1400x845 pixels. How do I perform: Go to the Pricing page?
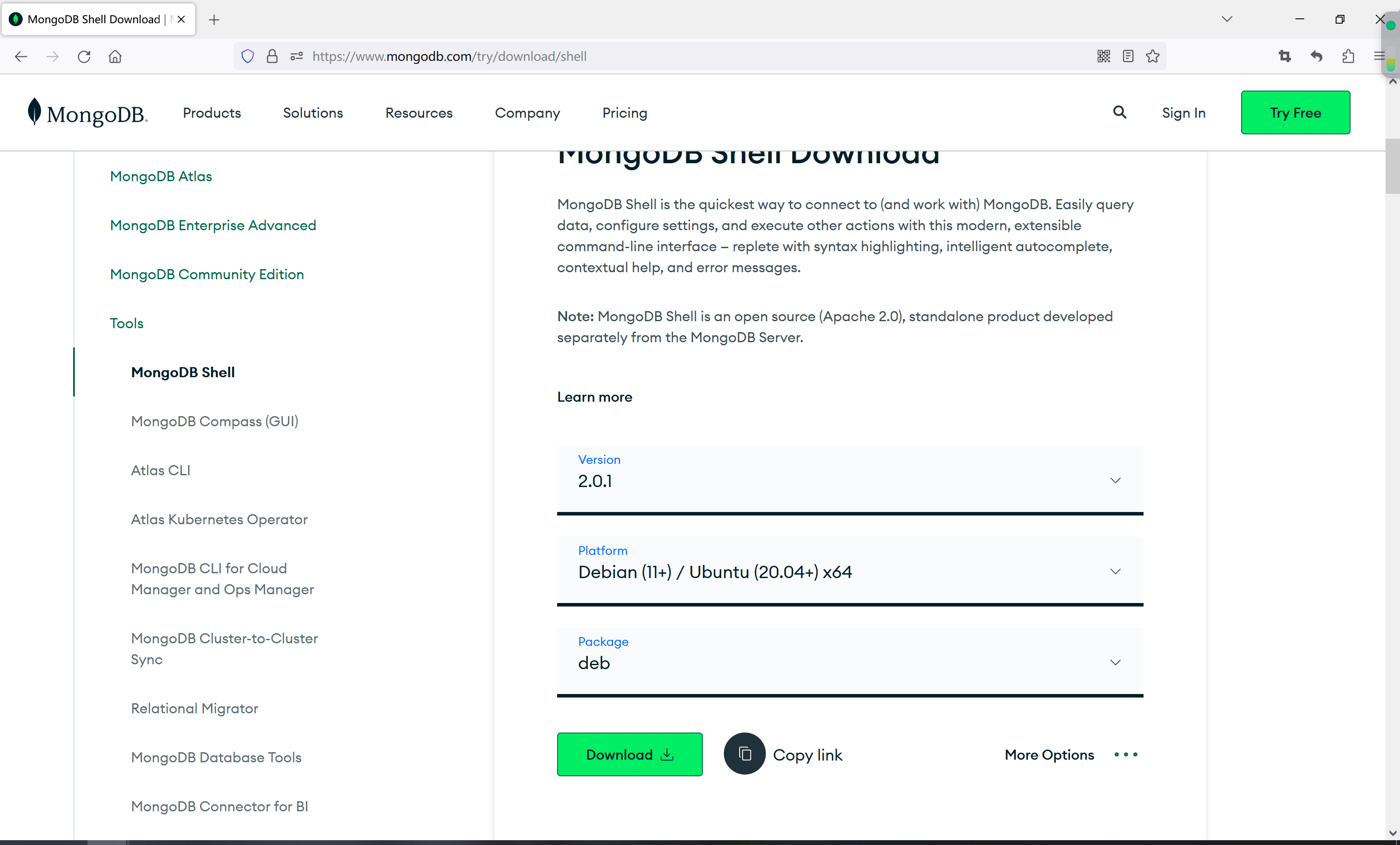(x=625, y=112)
